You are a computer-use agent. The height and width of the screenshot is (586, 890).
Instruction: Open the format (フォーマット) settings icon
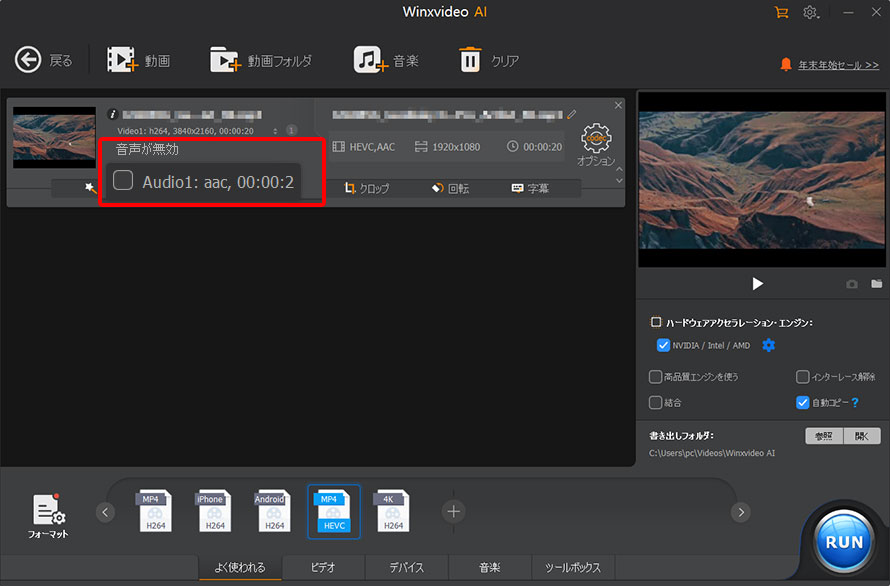coord(49,511)
